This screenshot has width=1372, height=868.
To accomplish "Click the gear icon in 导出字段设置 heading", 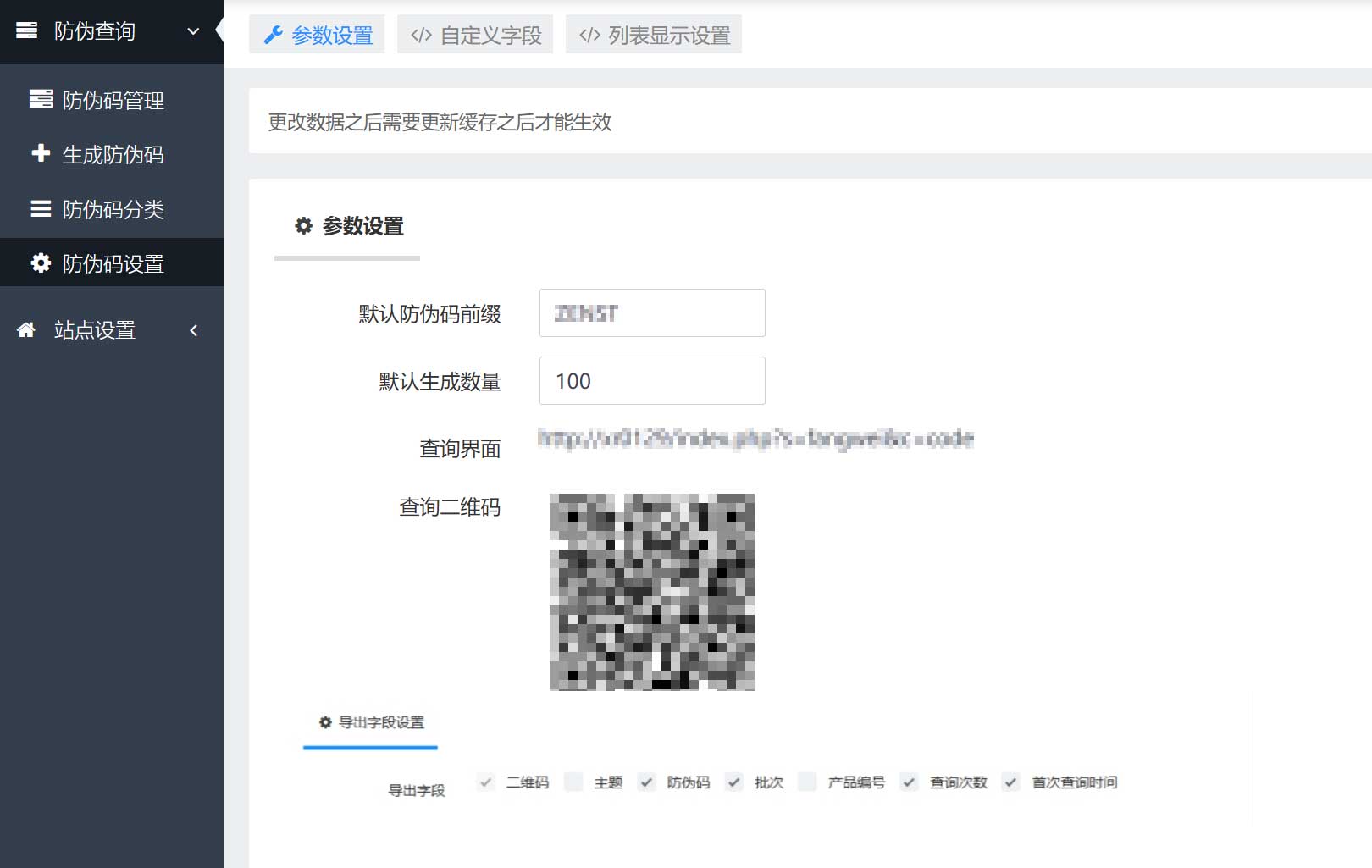I will tap(325, 722).
